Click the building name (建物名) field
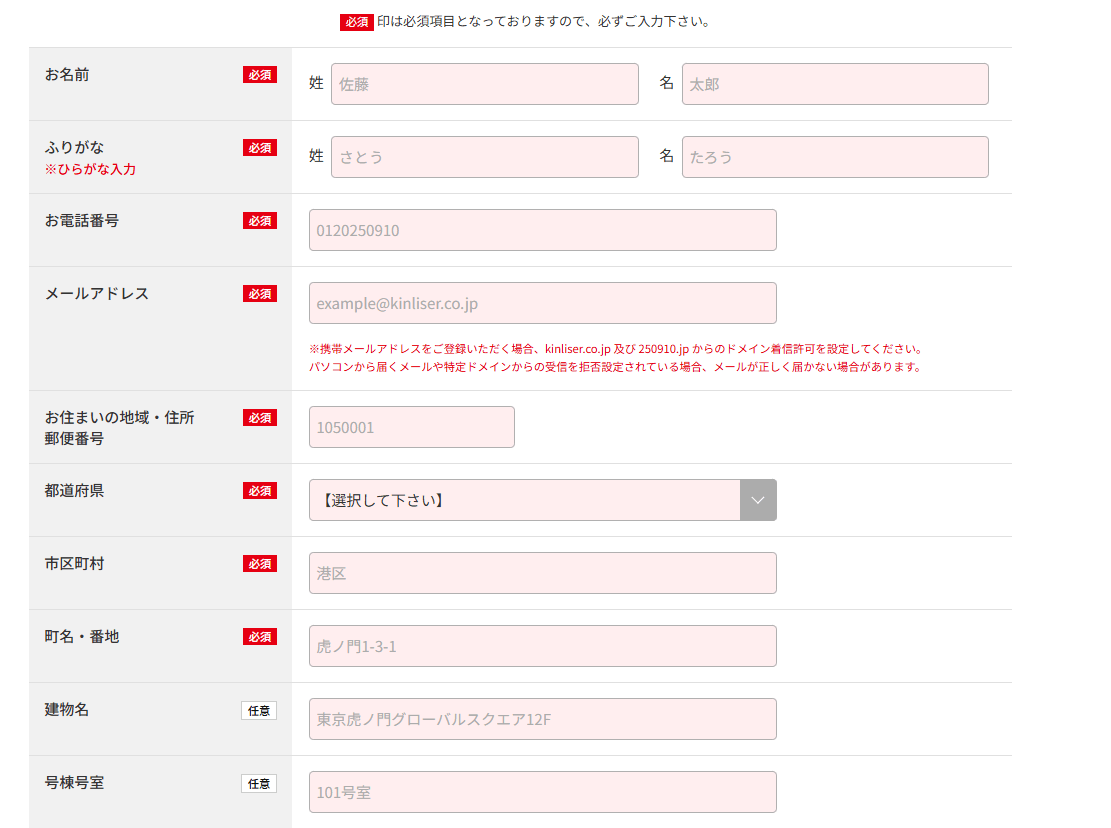 click(542, 719)
